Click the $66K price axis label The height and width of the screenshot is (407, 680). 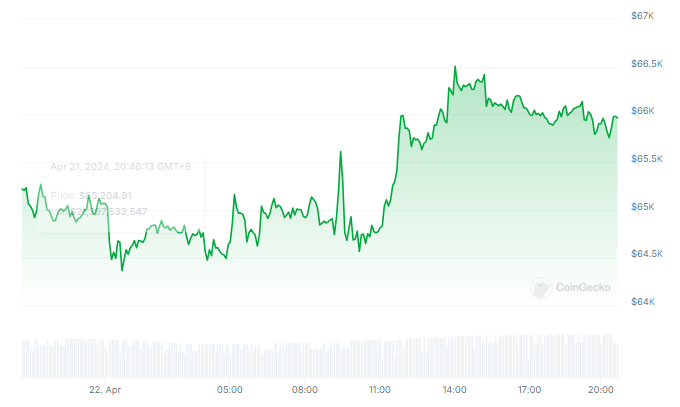(642, 111)
